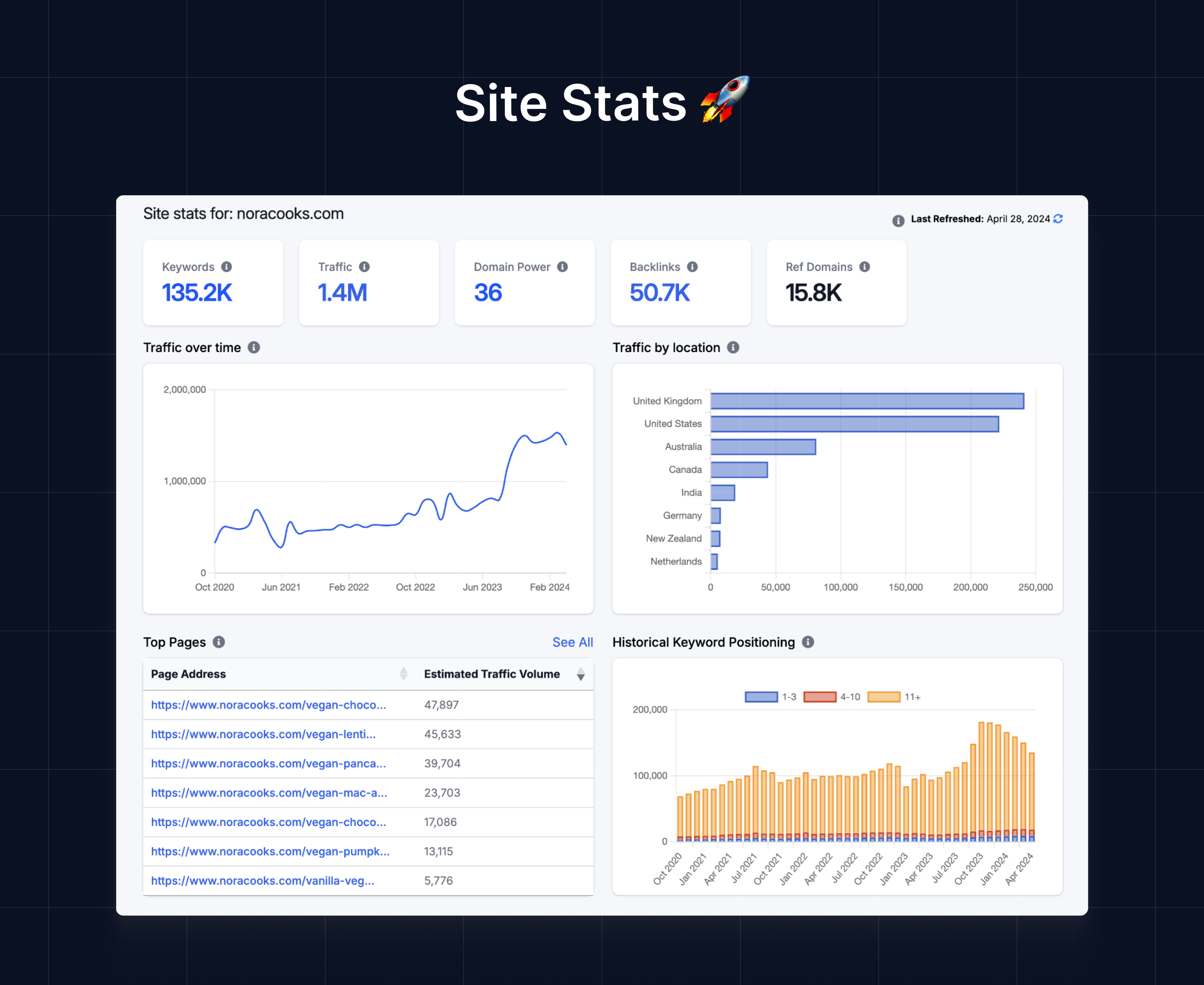Viewport: 1204px width, 985px height.
Task: Click the Oct 2020 label under traffic line chart
Action: (x=214, y=587)
